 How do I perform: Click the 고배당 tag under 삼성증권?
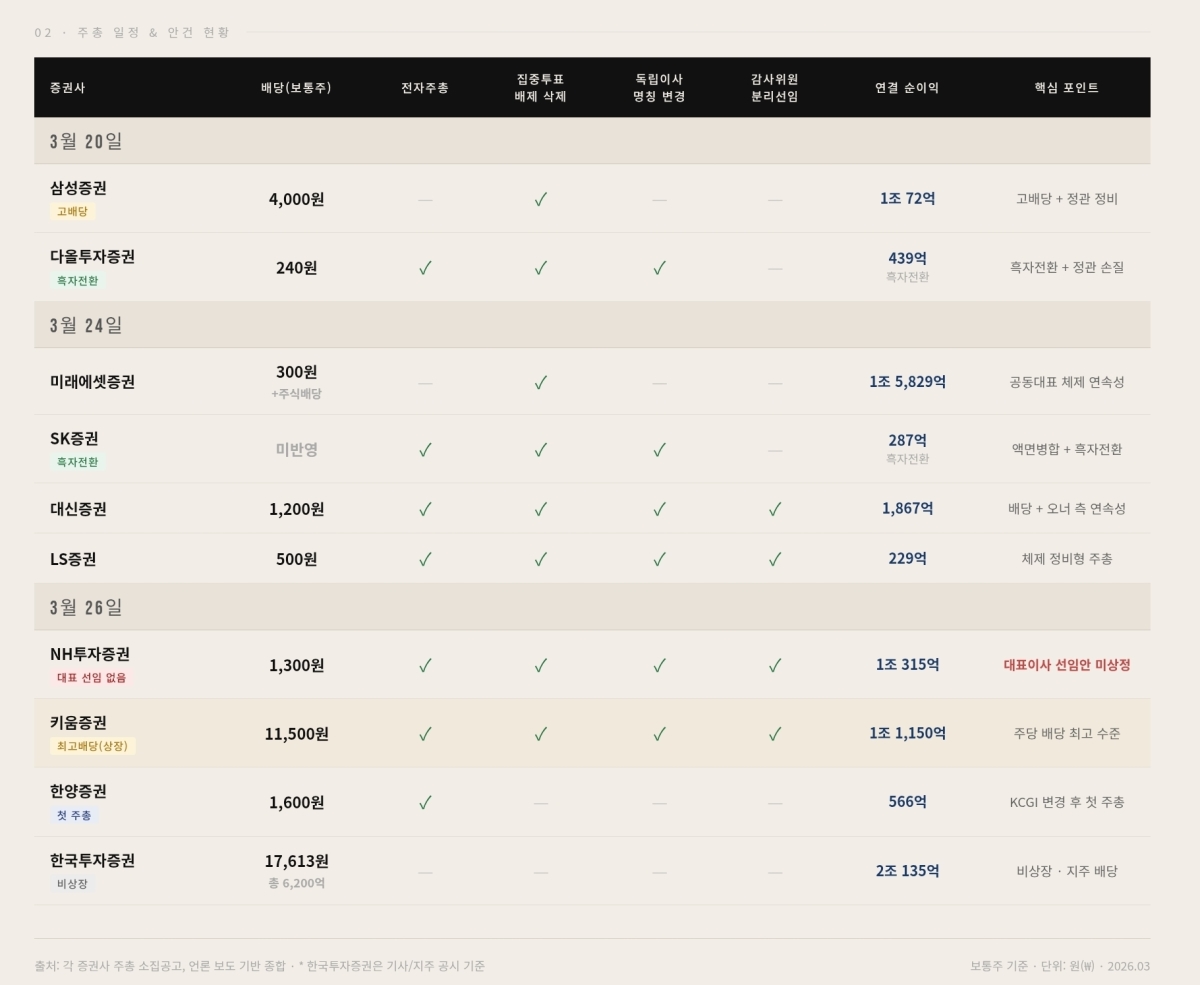pyautogui.click(x=73, y=212)
